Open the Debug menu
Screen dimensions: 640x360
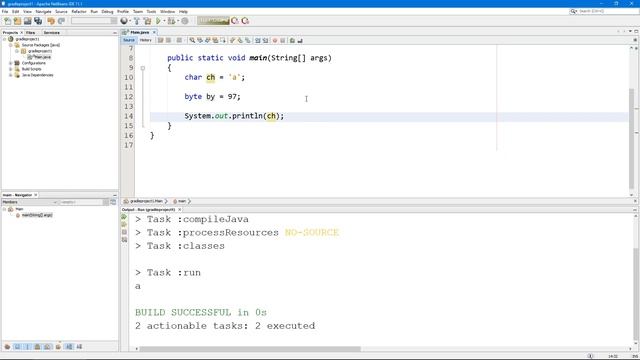107,11
